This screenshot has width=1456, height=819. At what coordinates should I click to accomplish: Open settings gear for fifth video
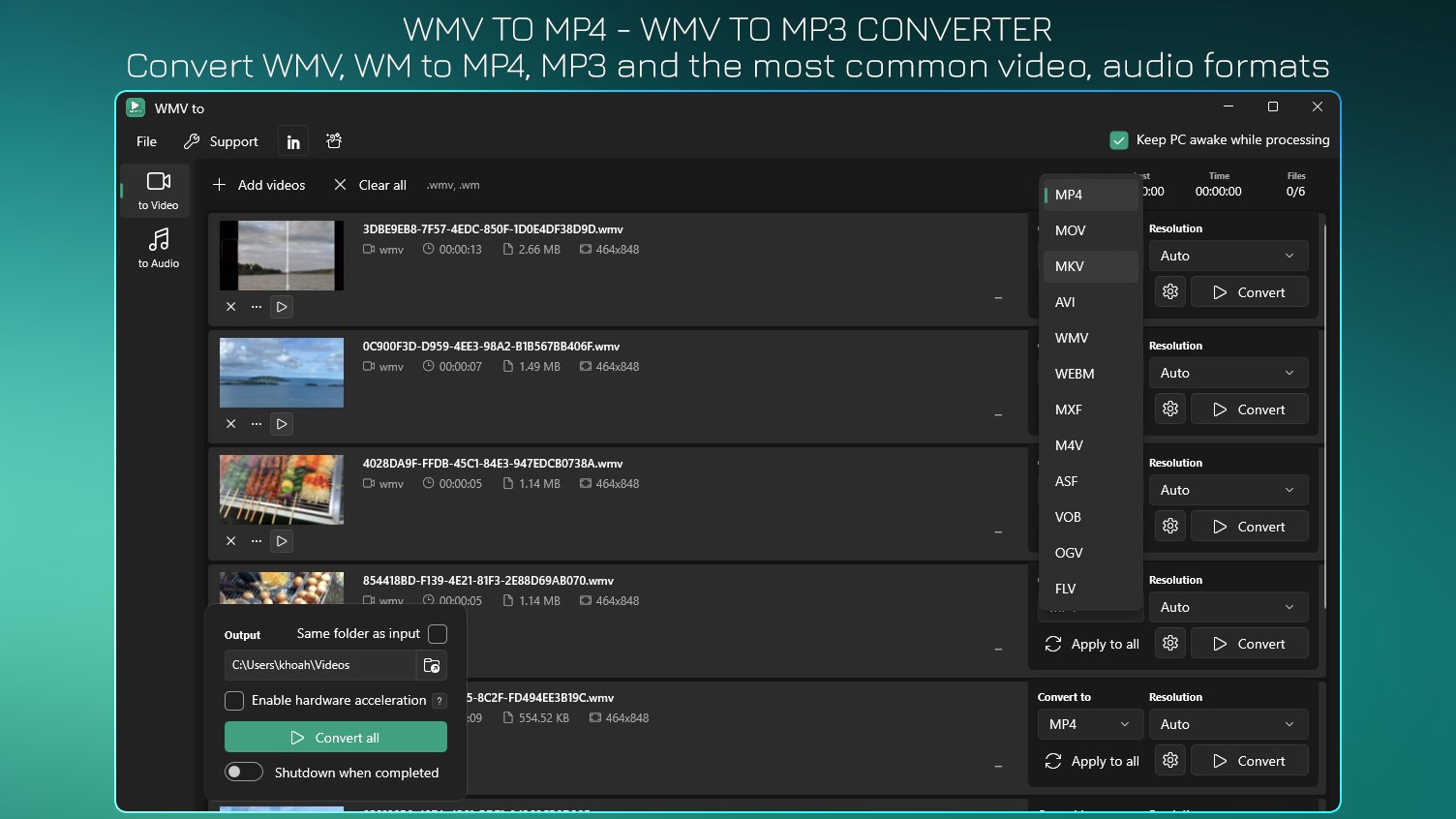[x=1170, y=761]
